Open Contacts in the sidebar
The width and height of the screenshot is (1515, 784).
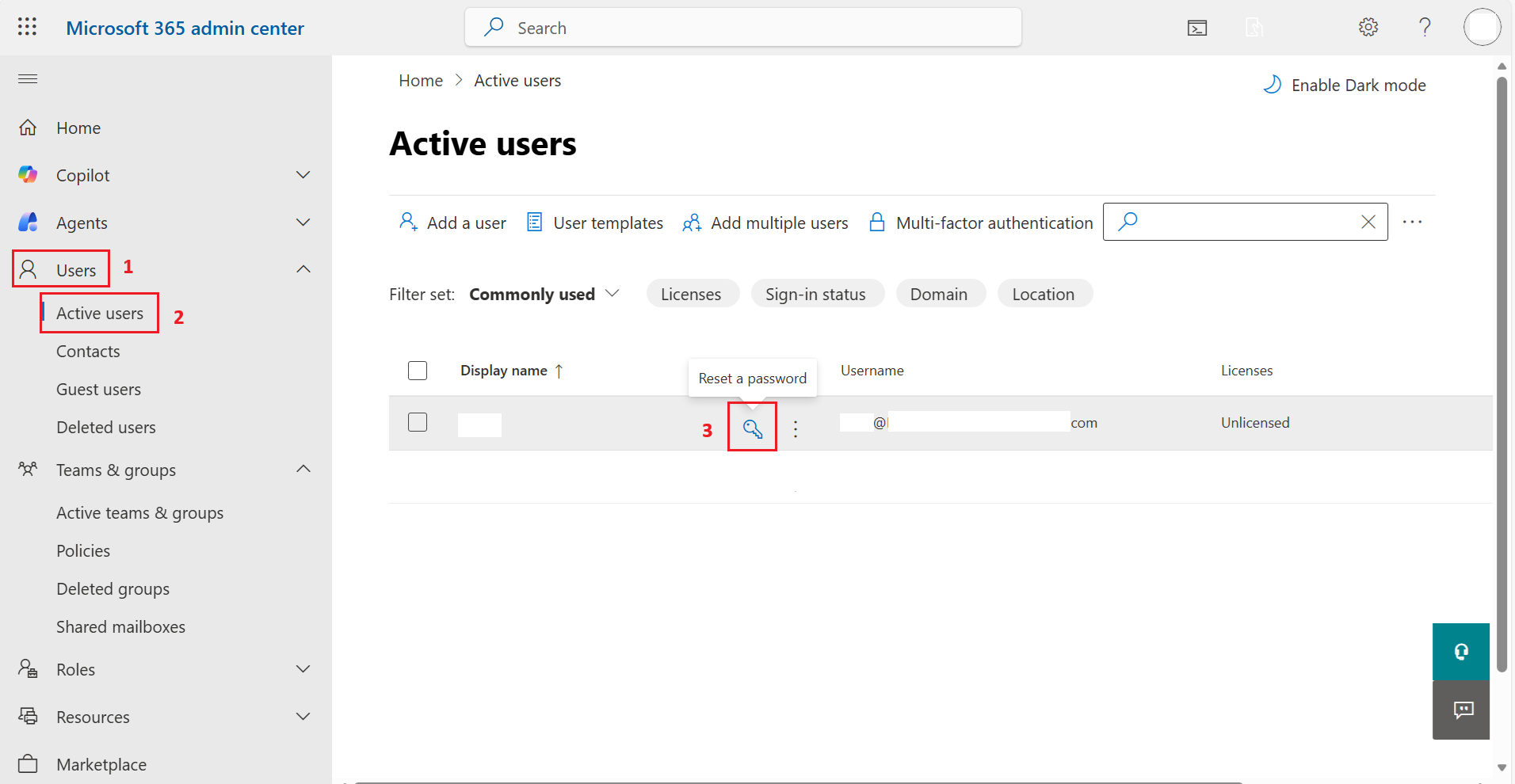pos(88,352)
